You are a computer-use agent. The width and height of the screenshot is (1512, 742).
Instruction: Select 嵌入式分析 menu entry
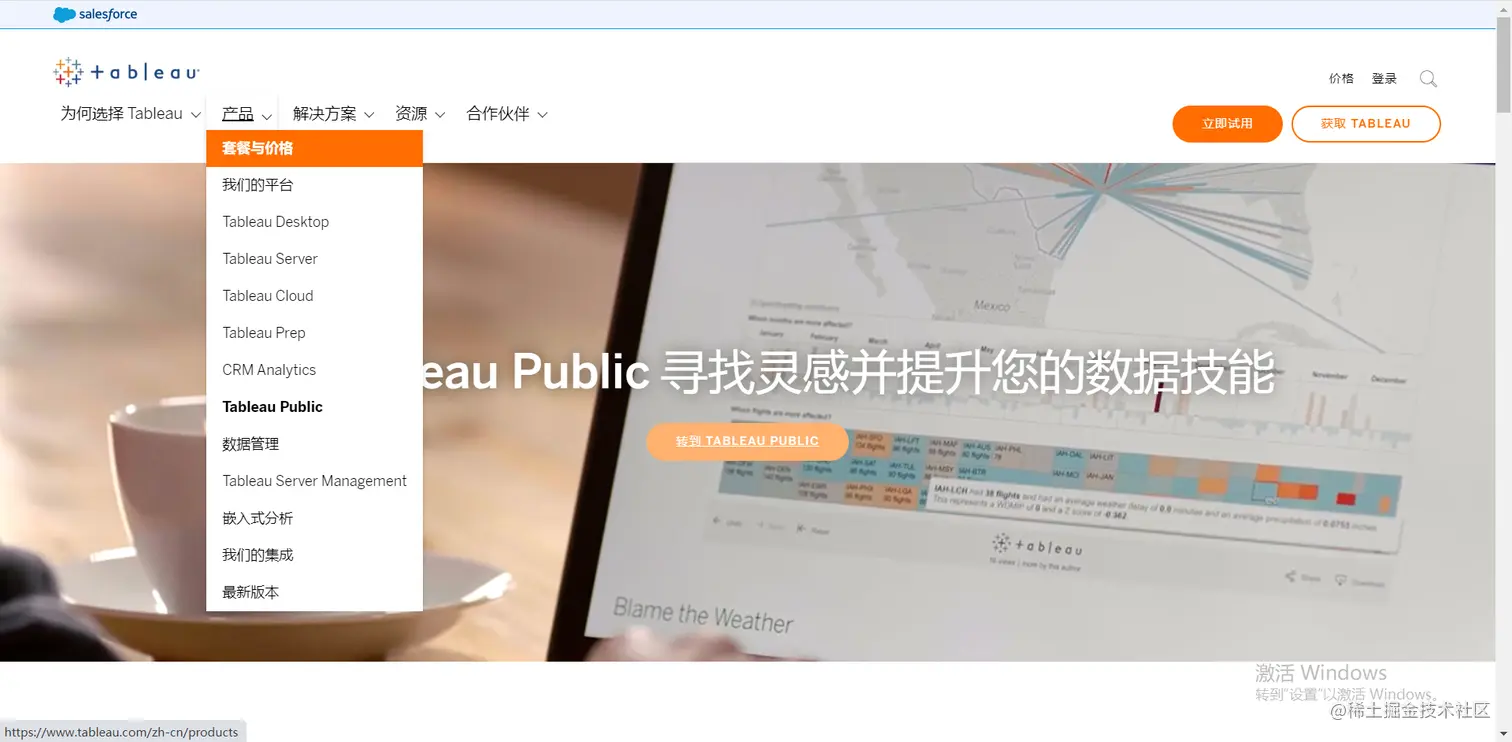pos(314,518)
